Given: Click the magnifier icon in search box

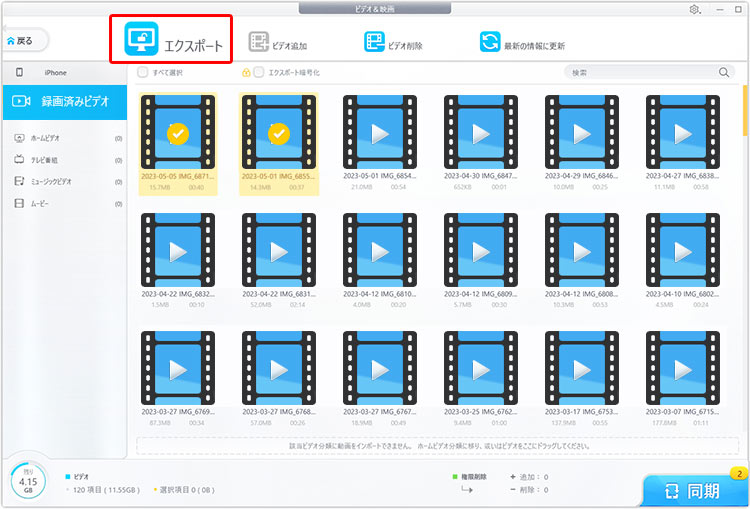Looking at the screenshot, I should pos(724,72).
